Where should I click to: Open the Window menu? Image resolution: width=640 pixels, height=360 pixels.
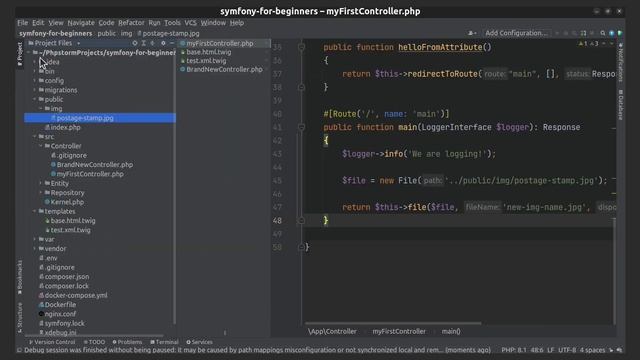[x=213, y=23]
